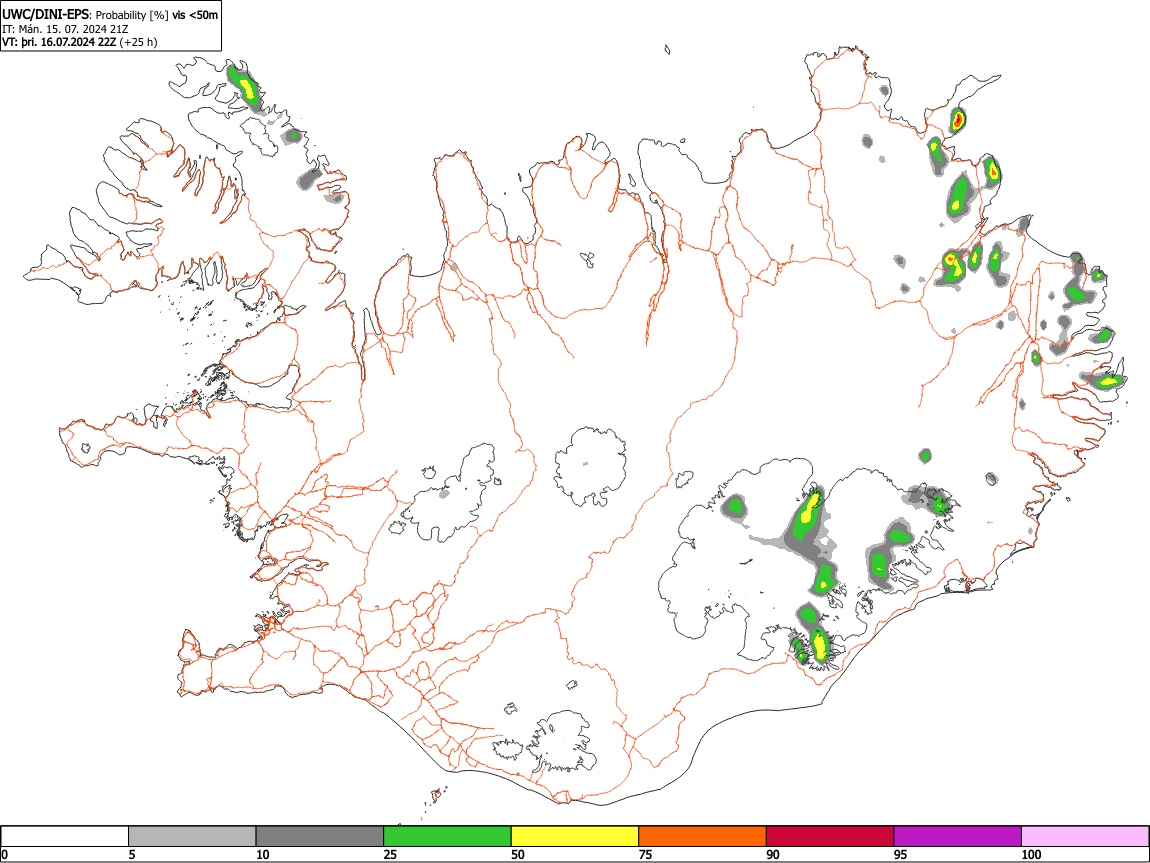1150x863 pixels.
Task: Click the green 25–50% legend swatch
Action: pyautogui.click(x=447, y=837)
